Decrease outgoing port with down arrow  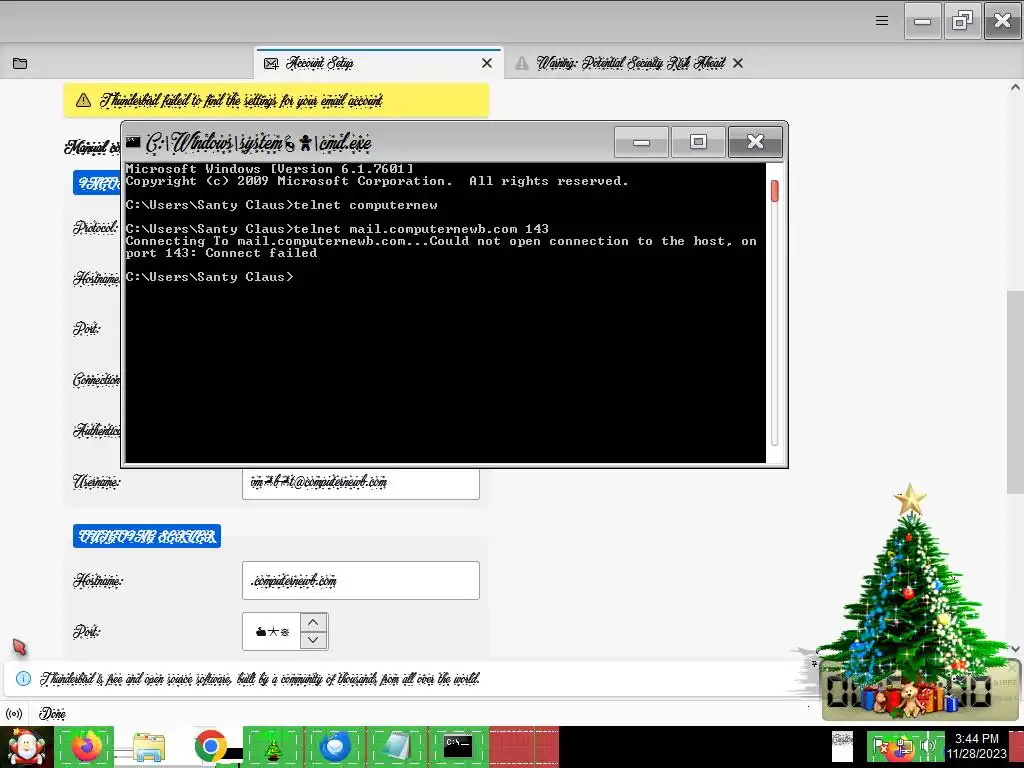point(313,640)
